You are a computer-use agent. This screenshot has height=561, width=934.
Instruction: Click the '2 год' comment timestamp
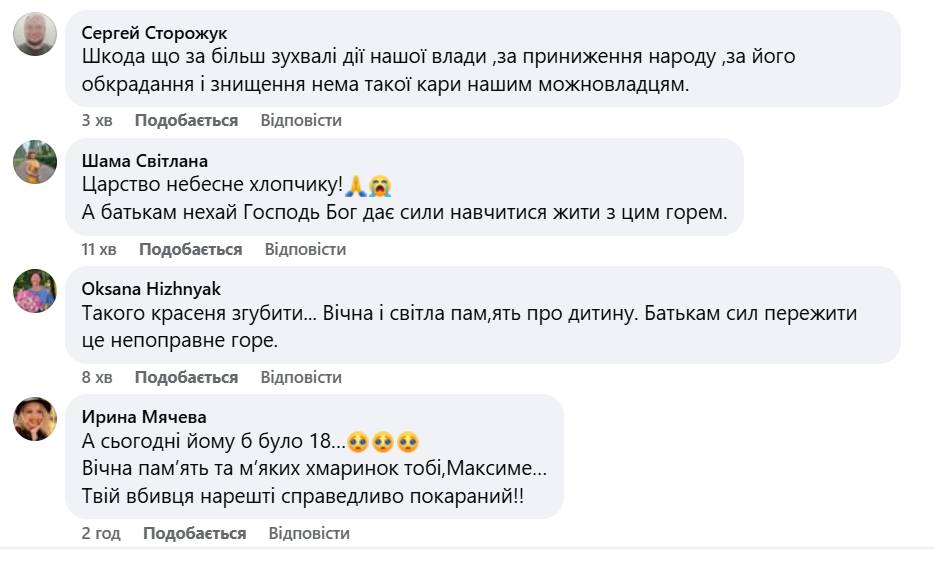click(x=101, y=533)
